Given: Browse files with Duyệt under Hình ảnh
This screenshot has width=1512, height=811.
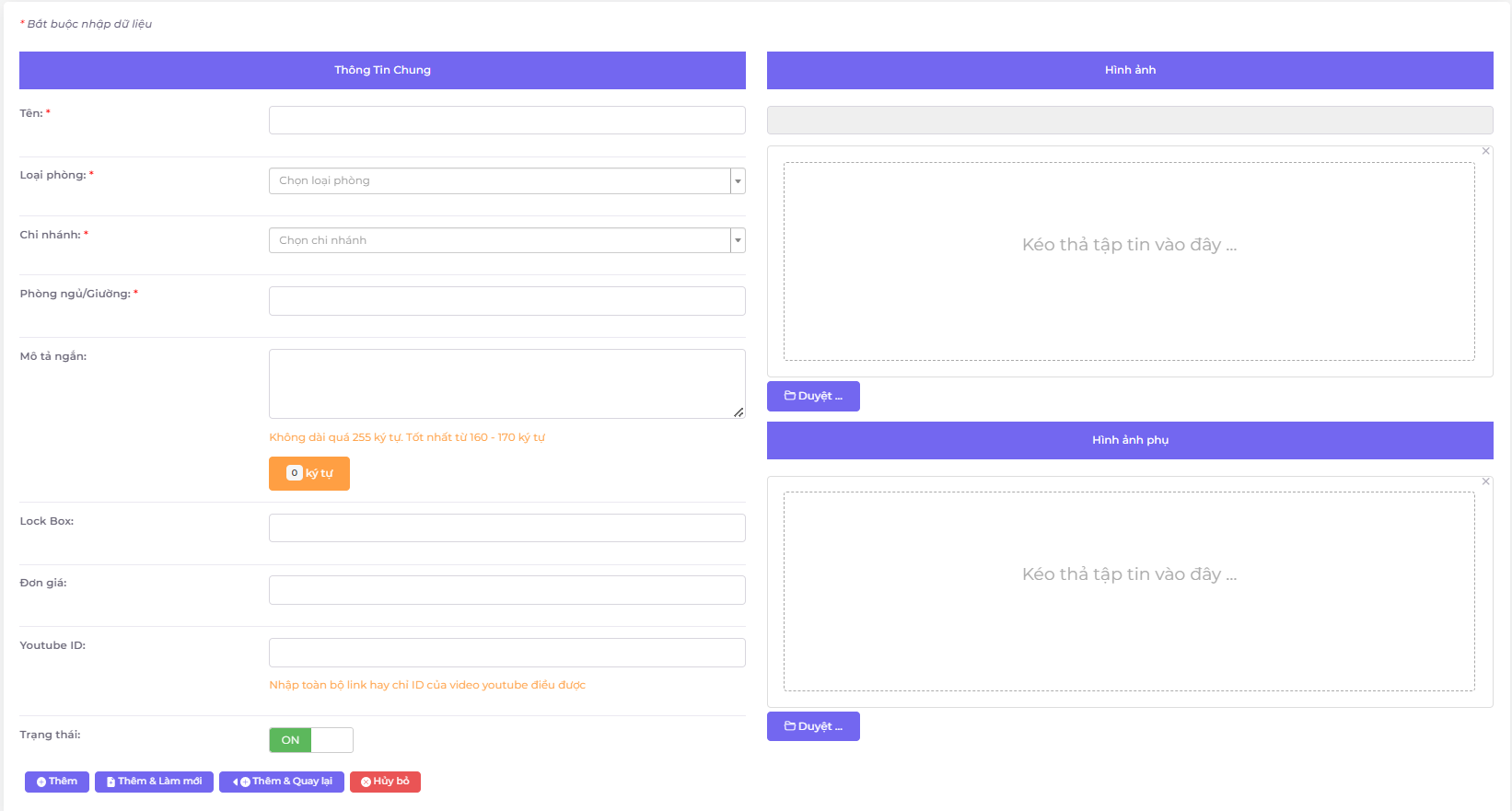Looking at the screenshot, I should coord(813,396).
